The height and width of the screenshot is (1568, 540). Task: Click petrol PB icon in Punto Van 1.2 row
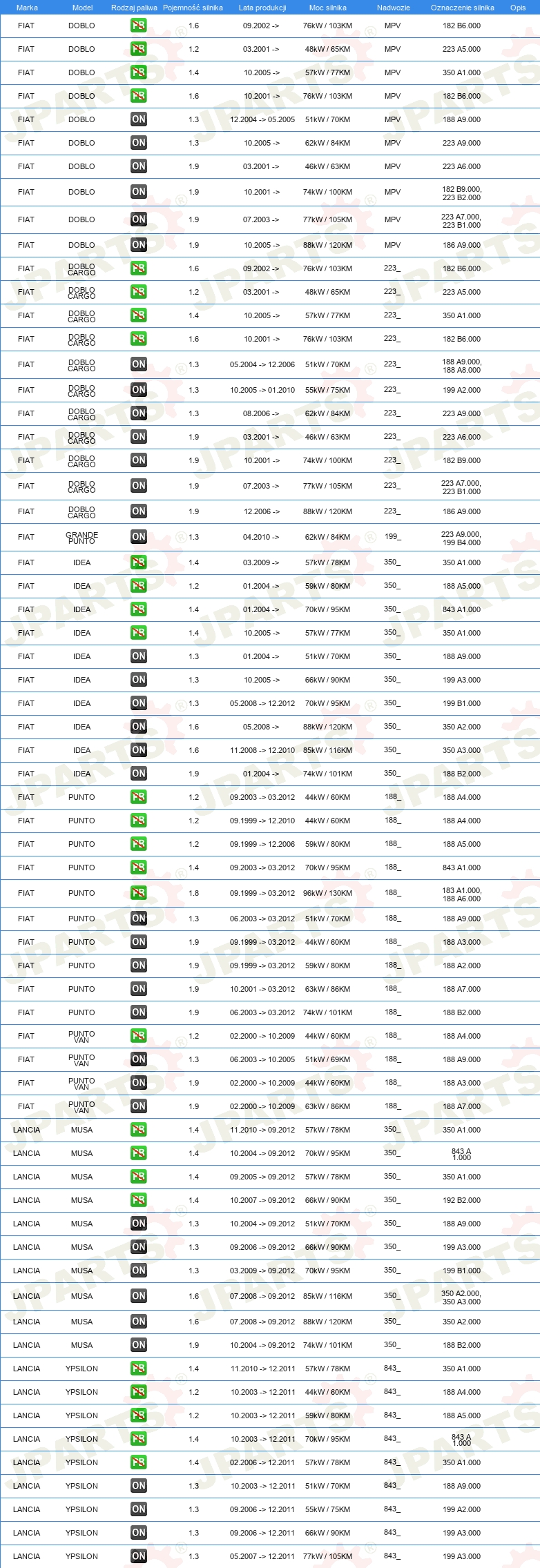[x=139, y=1036]
